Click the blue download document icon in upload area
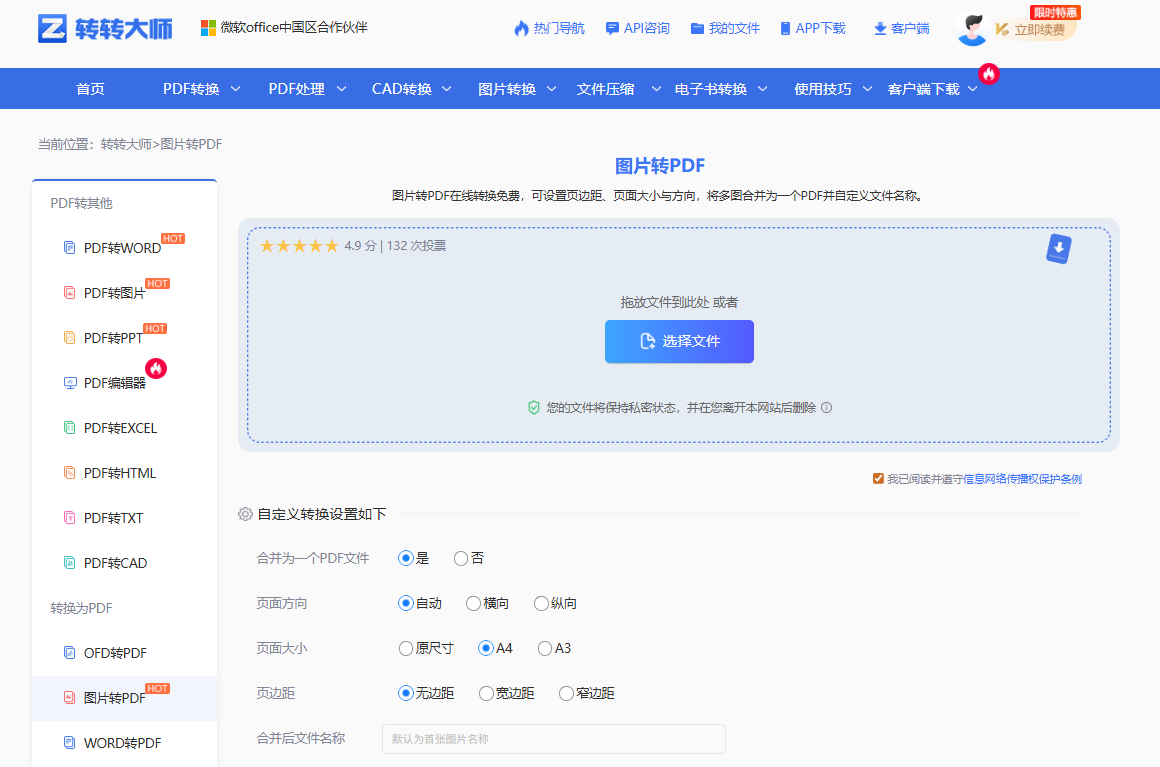Screen dimensions: 1160x767 point(1058,248)
